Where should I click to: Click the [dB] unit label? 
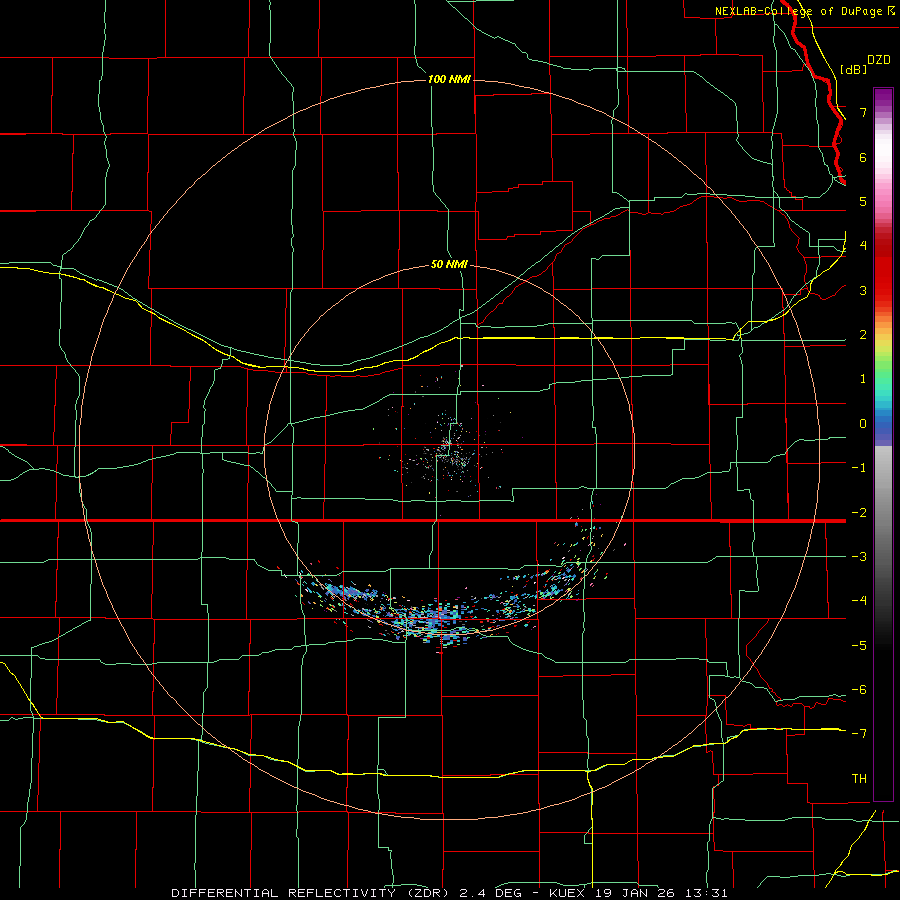coord(854,69)
